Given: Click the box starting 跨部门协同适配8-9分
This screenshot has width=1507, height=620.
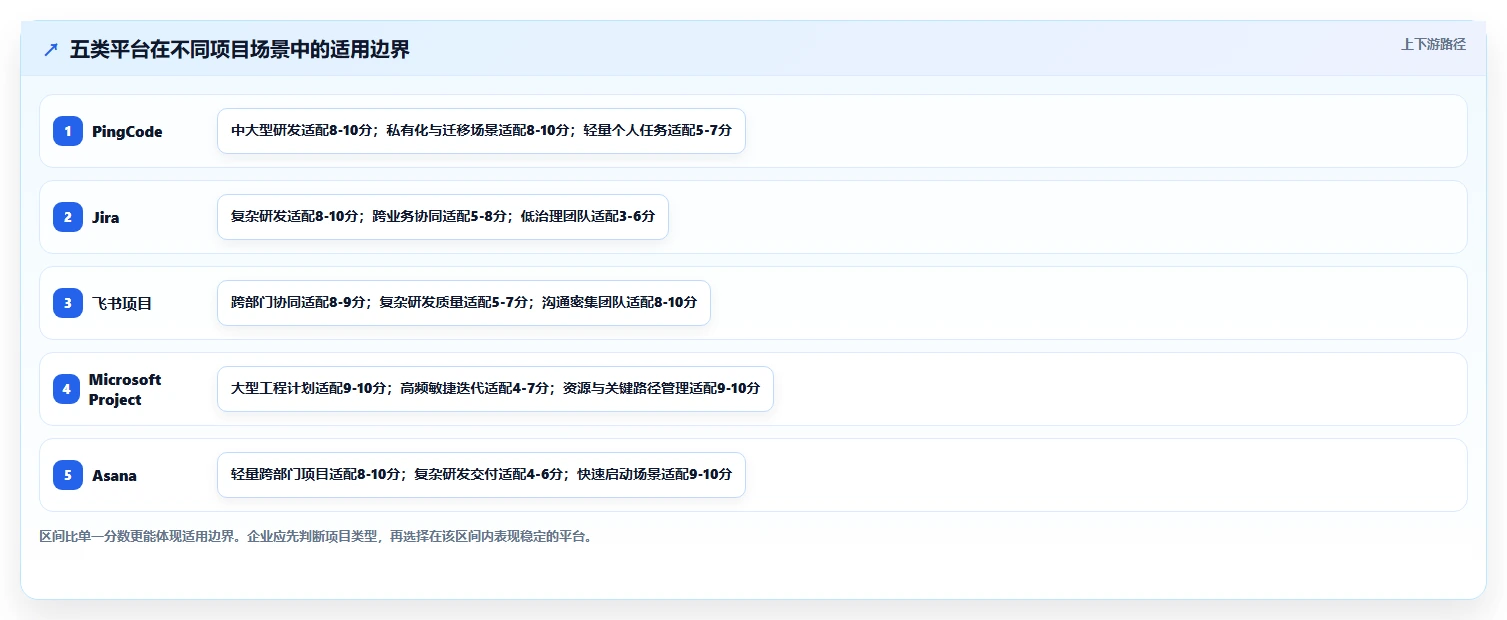Looking at the screenshot, I should click(x=464, y=303).
